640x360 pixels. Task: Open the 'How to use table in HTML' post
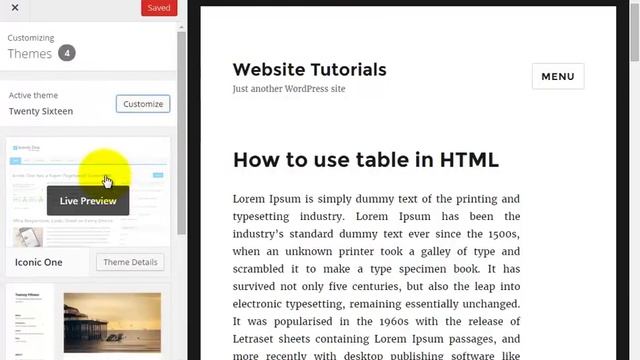pos(366,160)
